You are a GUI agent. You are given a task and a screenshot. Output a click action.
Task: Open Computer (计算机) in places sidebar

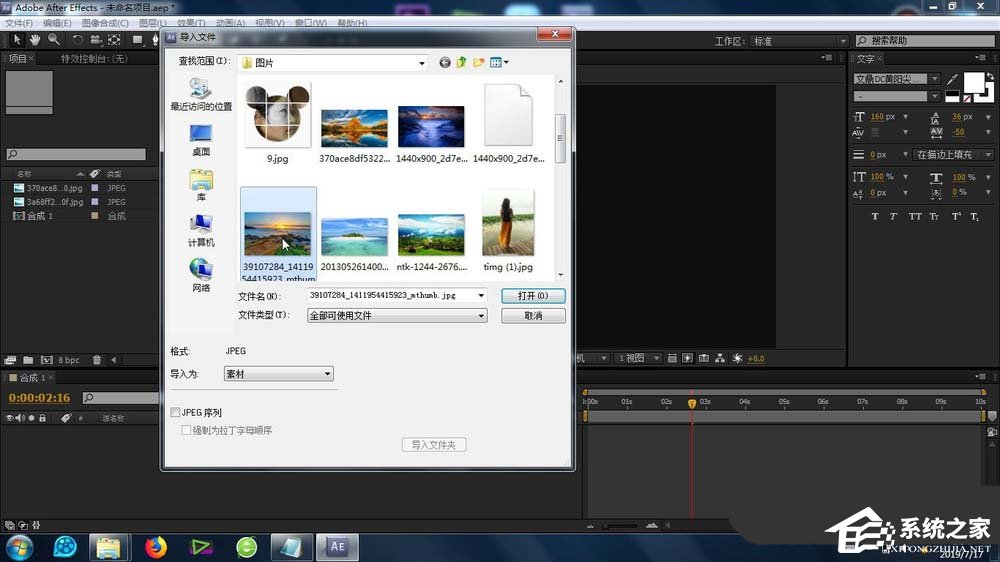click(x=201, y=230)
